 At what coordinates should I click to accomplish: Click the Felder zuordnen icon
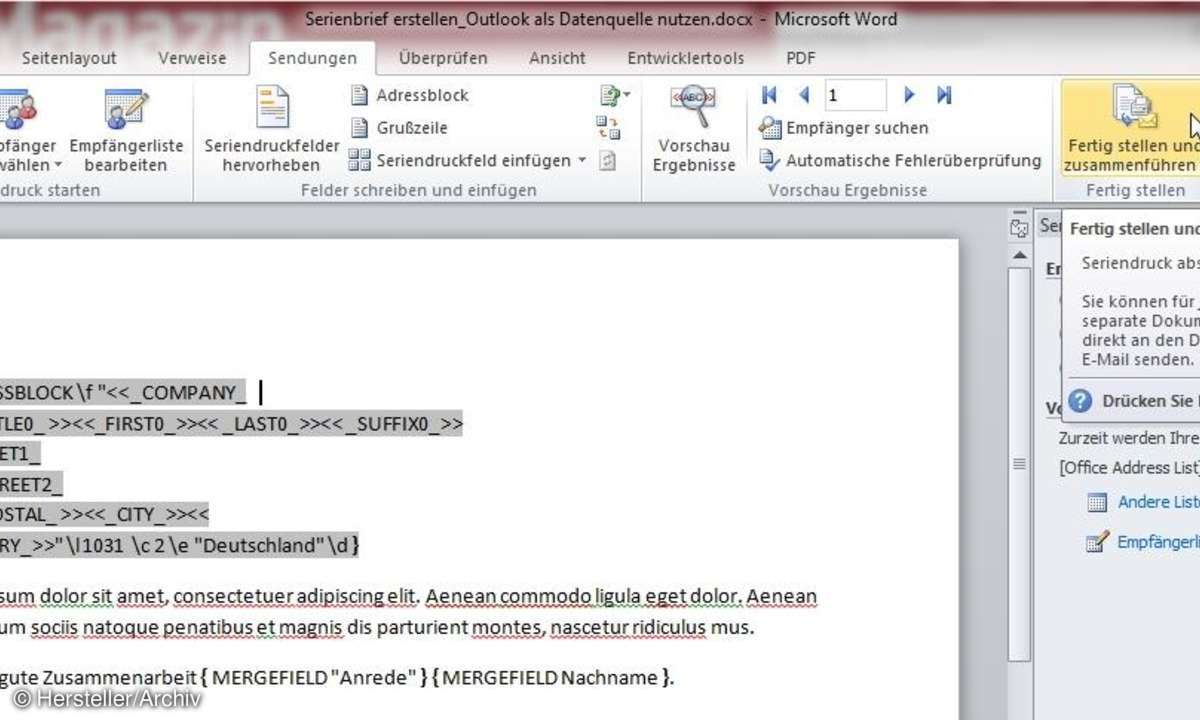click(x=608, y=128)
